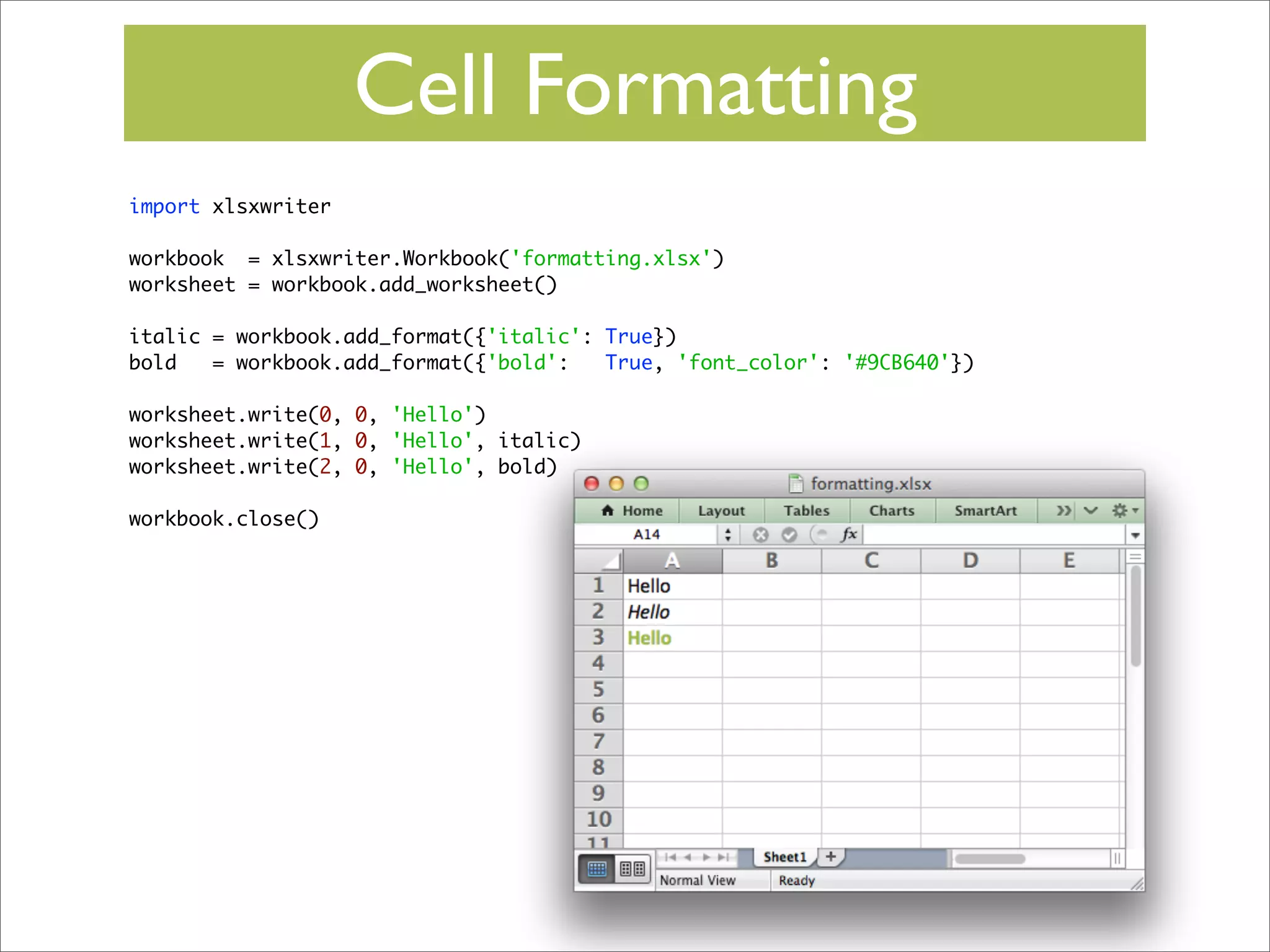The image size is (1270, 952).
Task: Switch to the Layout tab
Action: (721, 511)
